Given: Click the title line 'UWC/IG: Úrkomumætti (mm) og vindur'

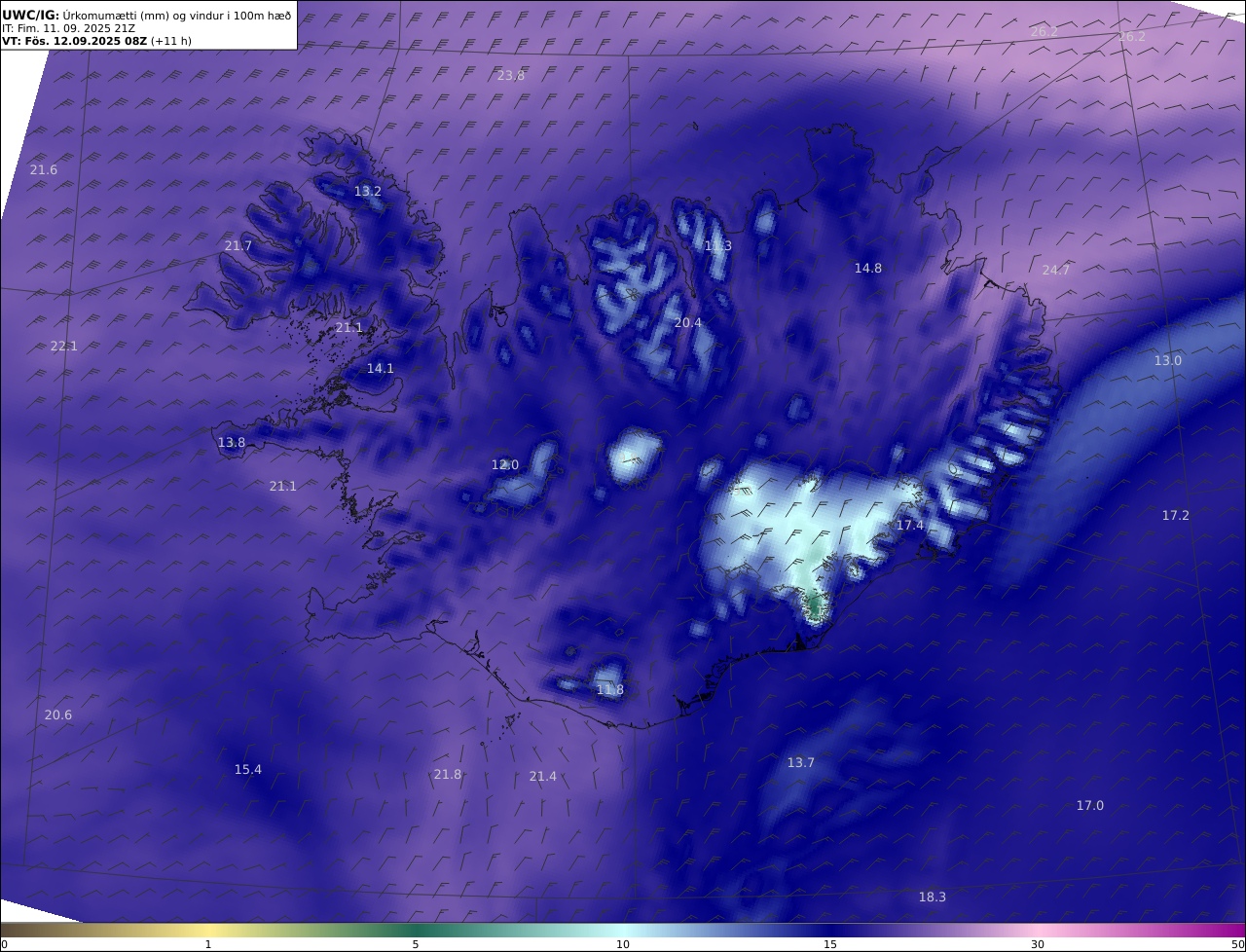Looking at the screenshot, I should pyautogui.click(x=147, y=15).
